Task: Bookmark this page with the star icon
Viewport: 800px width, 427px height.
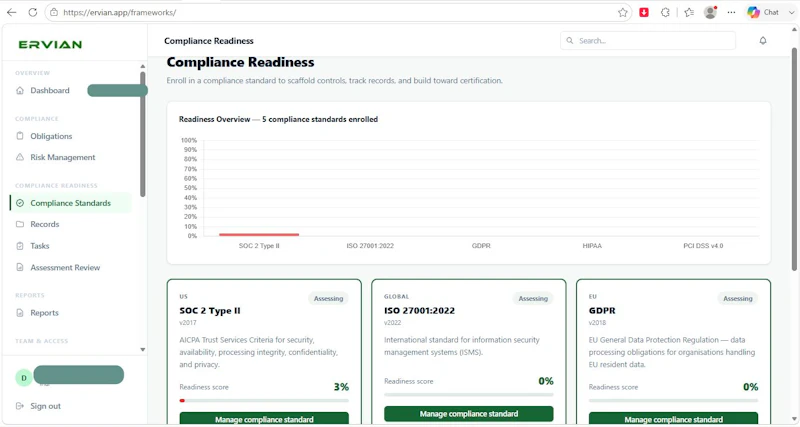Action: coord(622,12)
